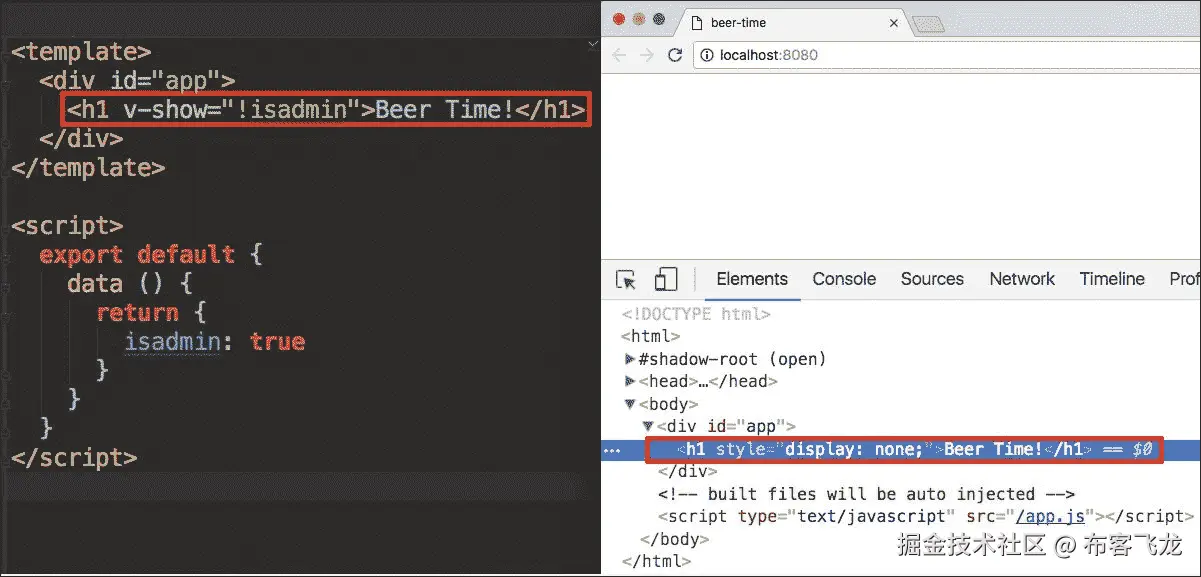Click the yellow minimize window button

(x=638, y=18)
